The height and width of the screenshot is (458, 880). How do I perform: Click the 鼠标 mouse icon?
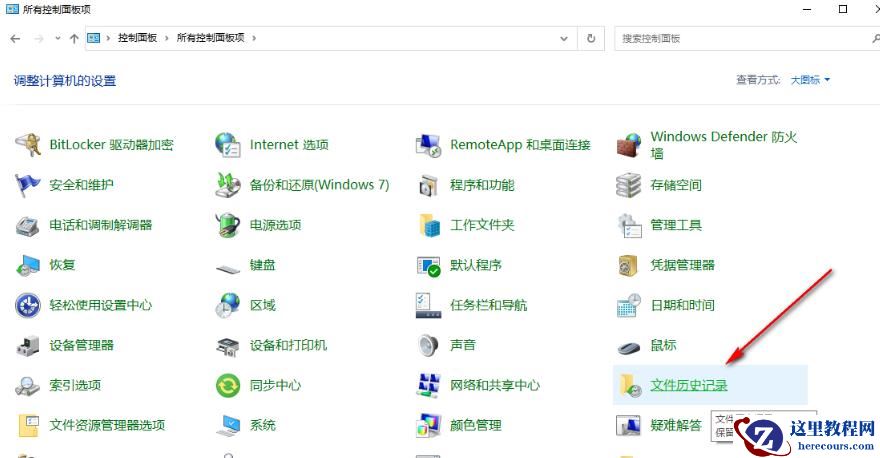[629, 348]
